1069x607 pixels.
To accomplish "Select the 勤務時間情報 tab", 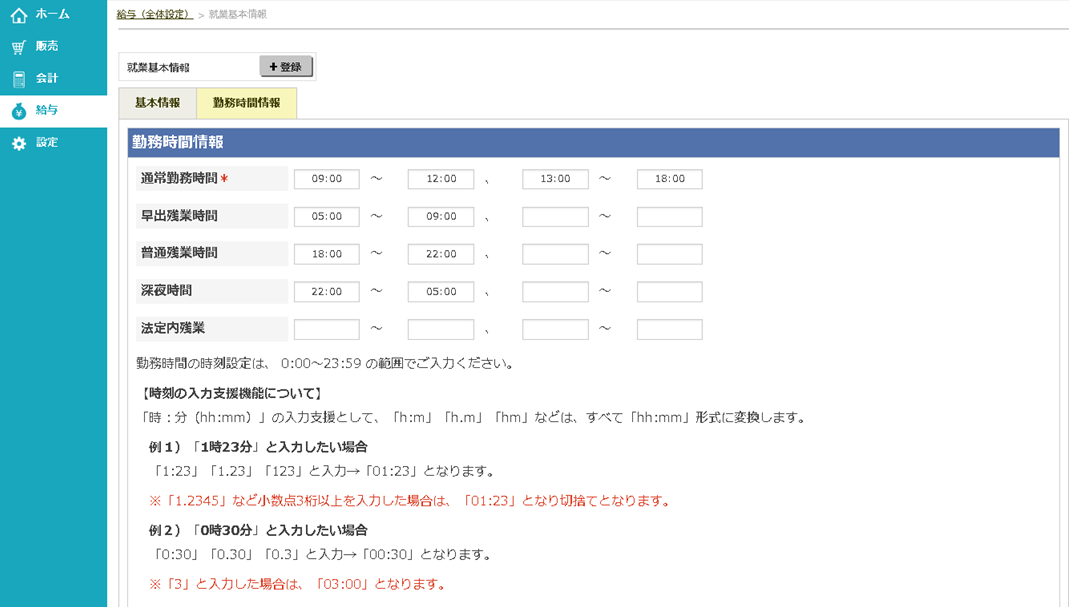I will (246, 102).
